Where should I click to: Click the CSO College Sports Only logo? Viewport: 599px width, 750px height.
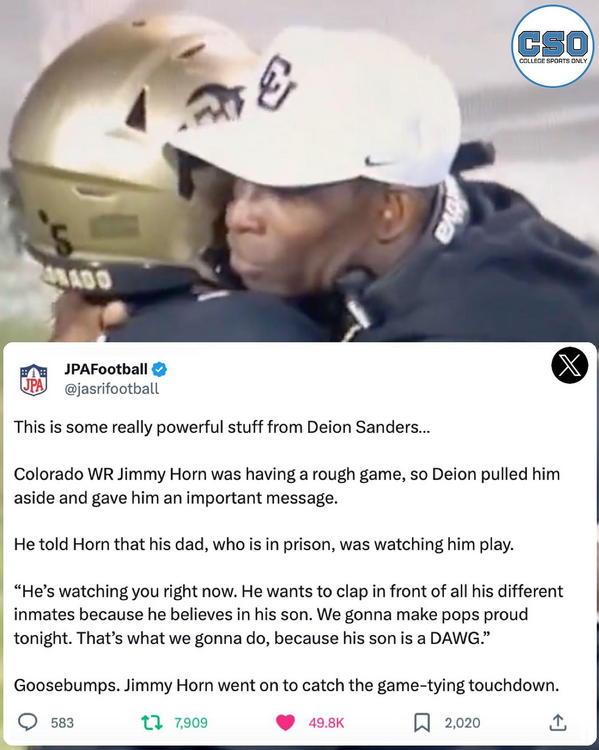[x=553, y=46]
